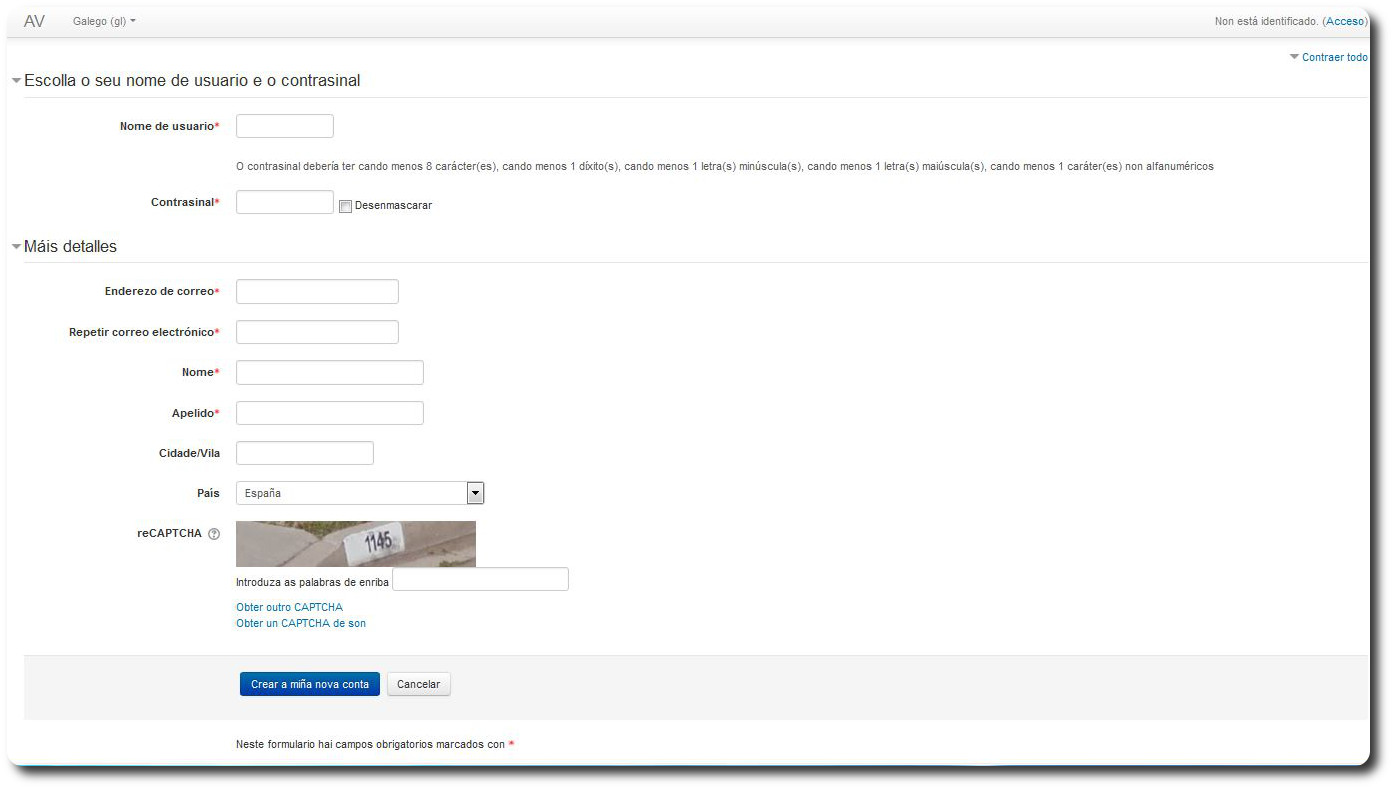Select the Enderezo de correo input

[317, 291]
